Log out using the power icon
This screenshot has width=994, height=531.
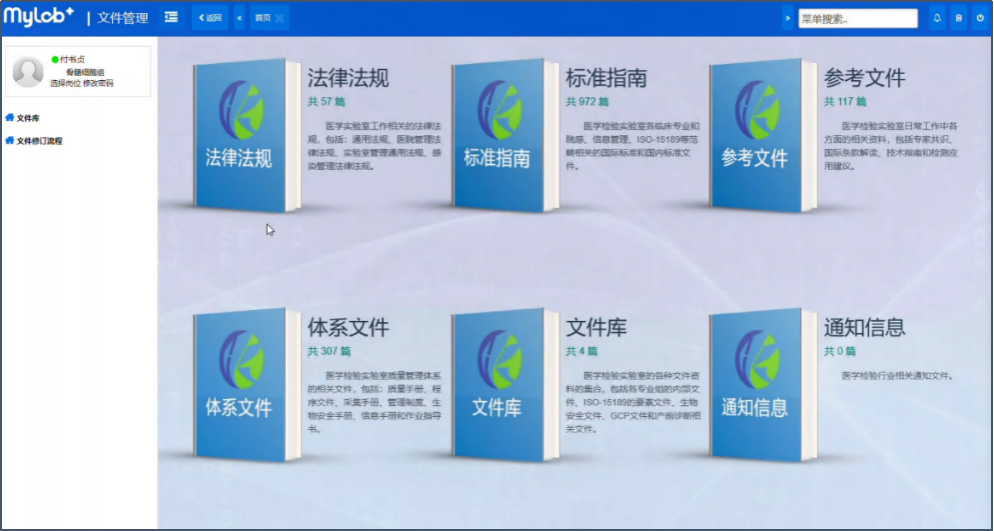[x=980, y=18]
